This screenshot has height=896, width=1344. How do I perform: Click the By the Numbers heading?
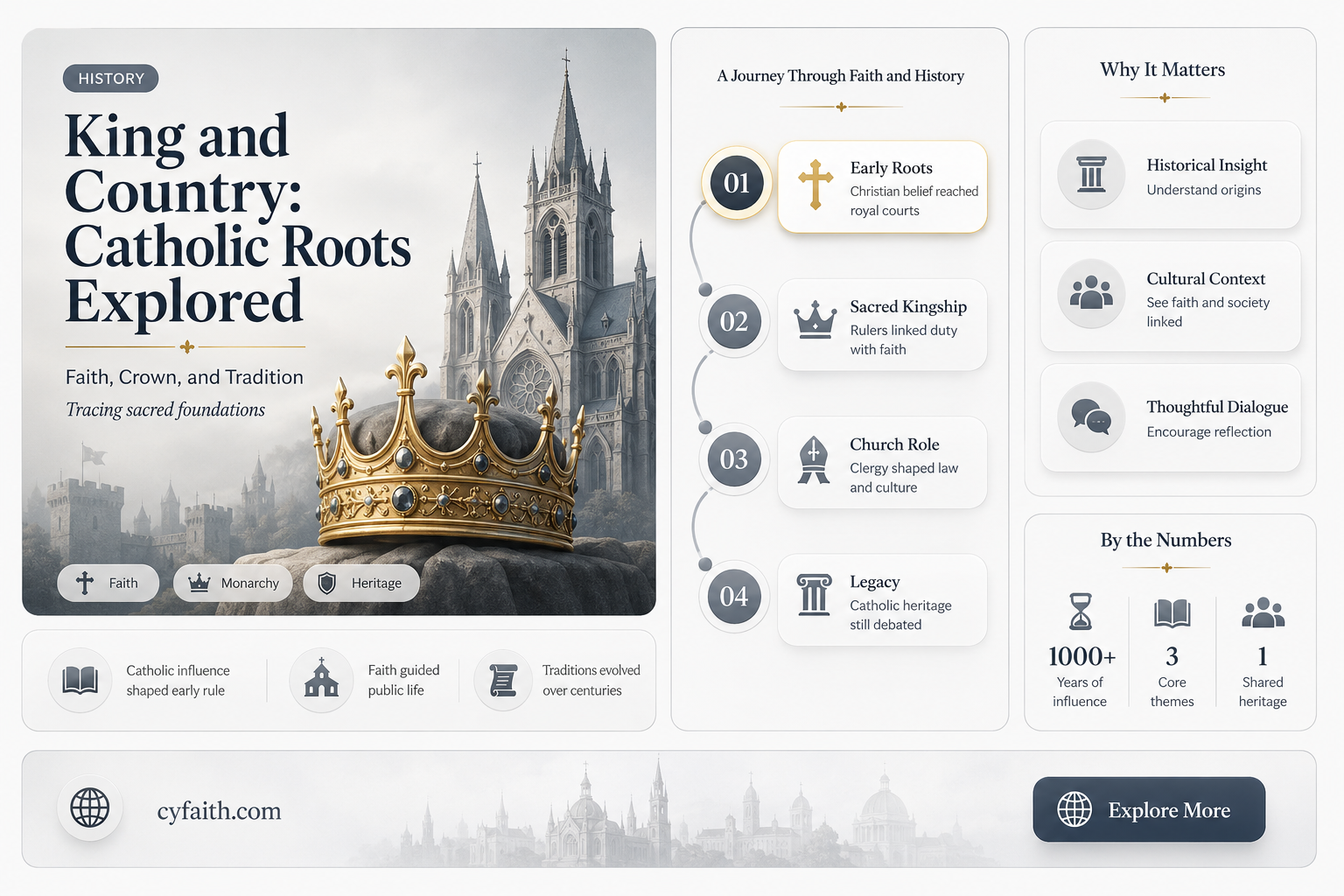(x=1165, y=540)
